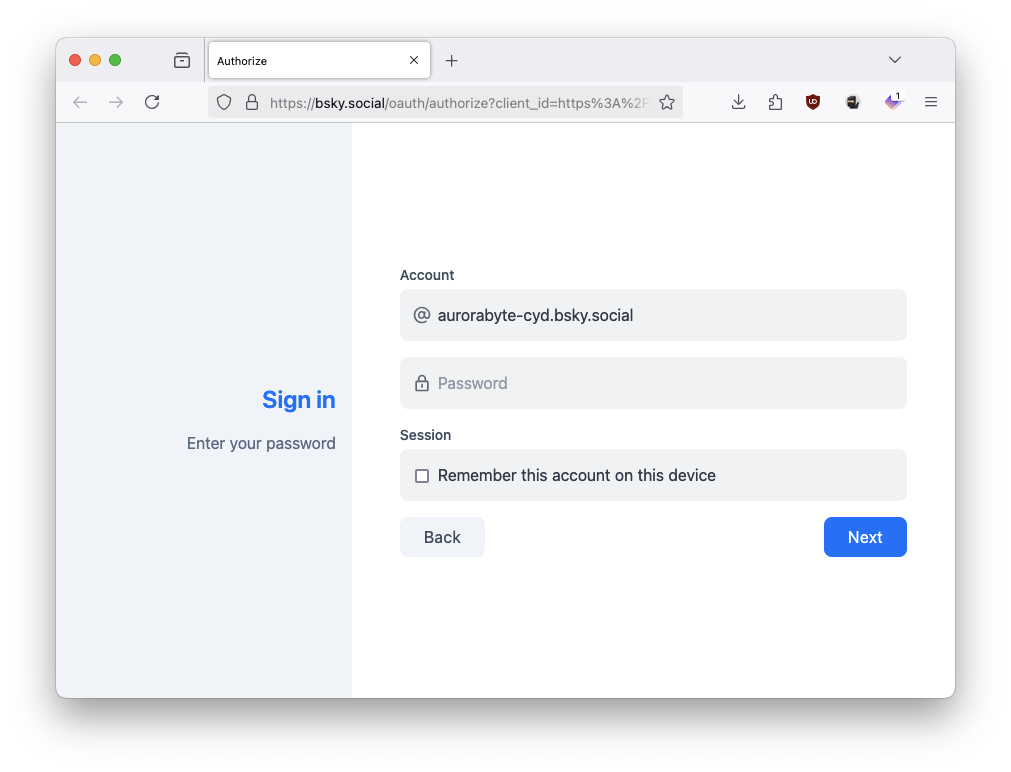
Task: Select the Authorize tab
Action: pos(300,61)
